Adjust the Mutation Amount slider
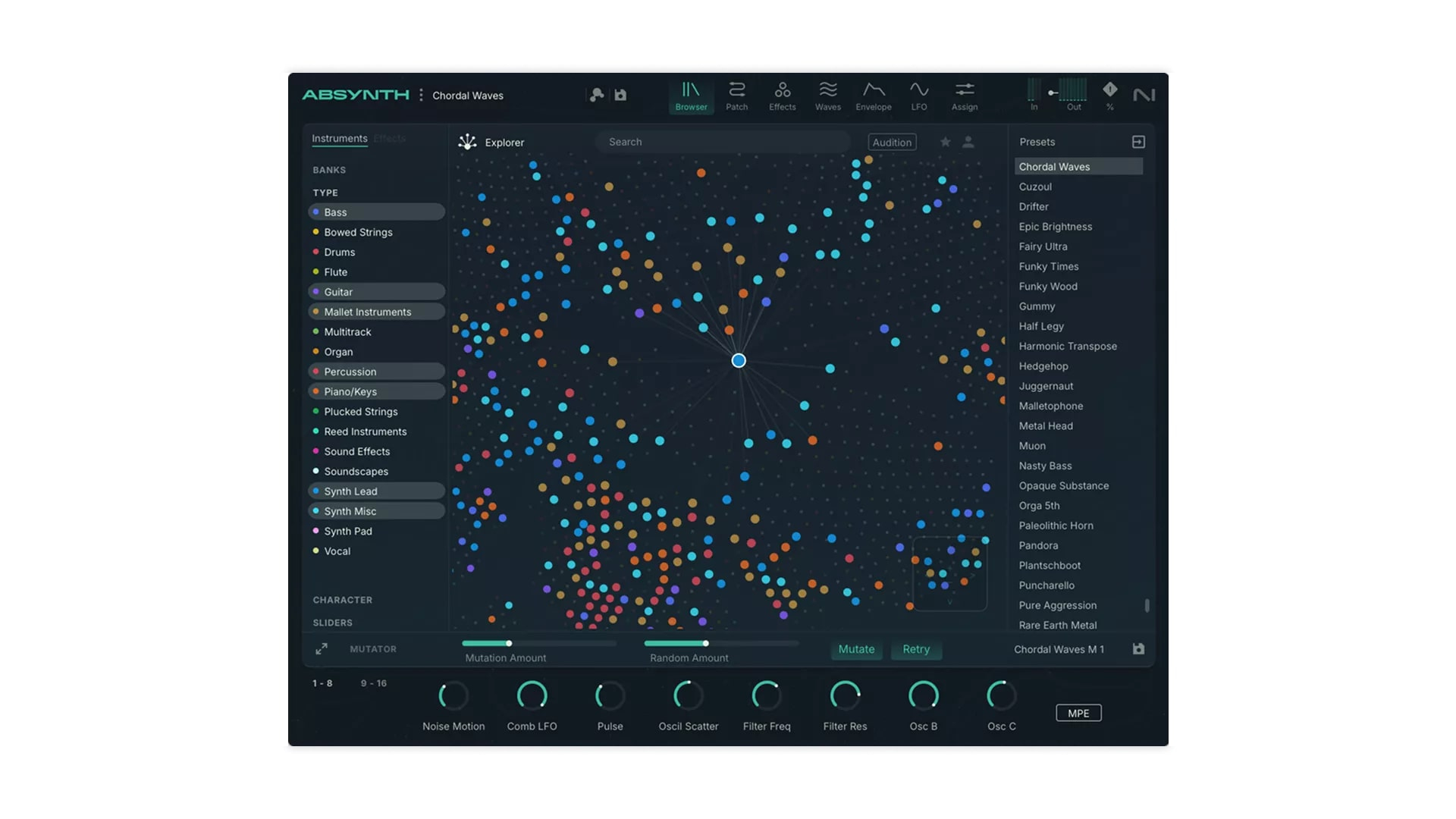The image size is (1456, 819). [509, 644]
